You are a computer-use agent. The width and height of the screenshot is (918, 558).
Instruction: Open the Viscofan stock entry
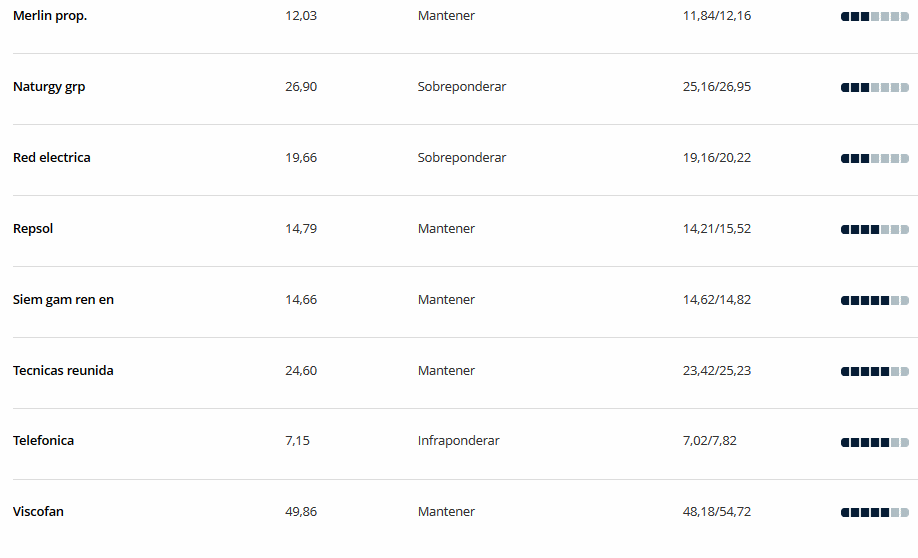tap(38, 511)
